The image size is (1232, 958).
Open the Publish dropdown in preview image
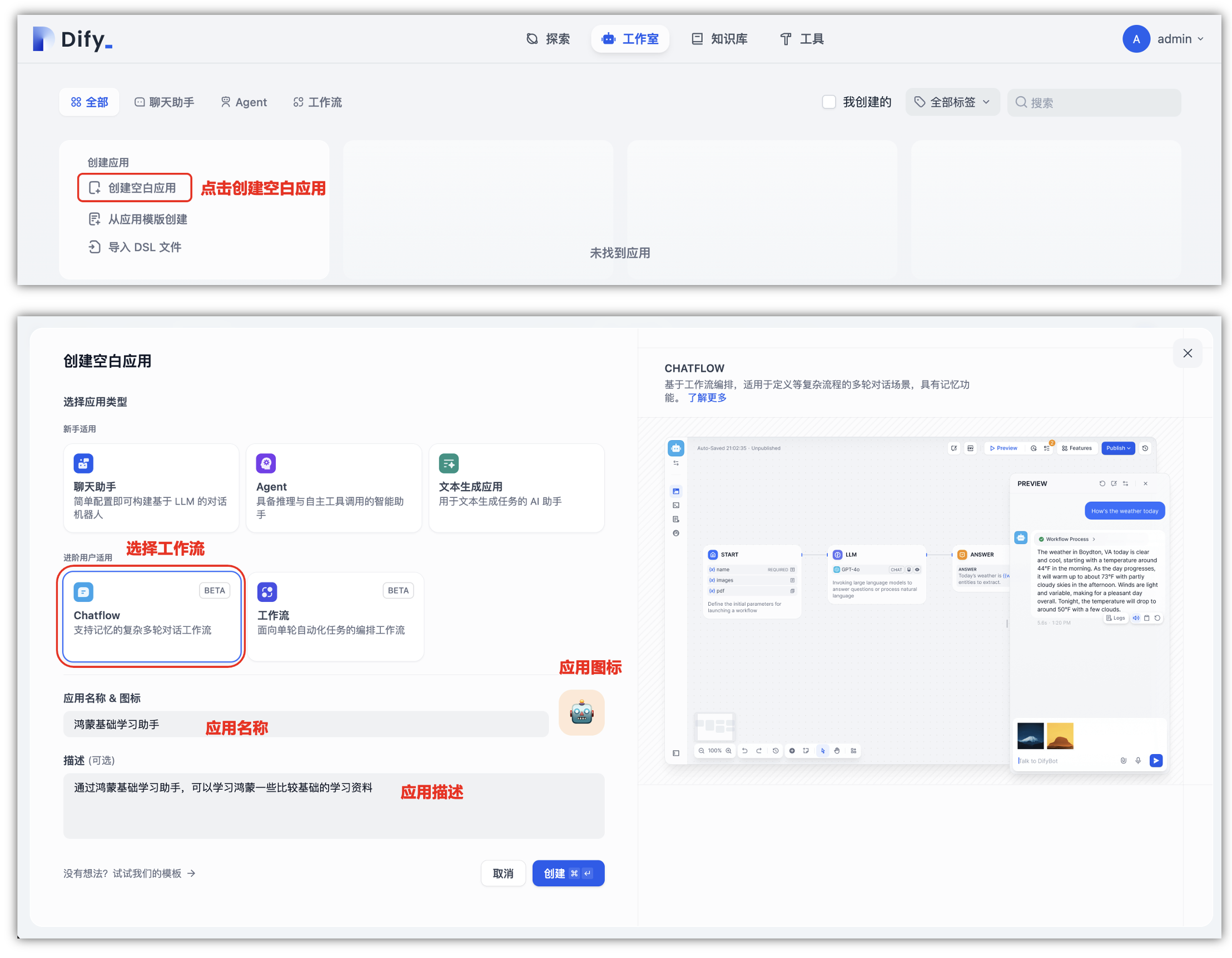[1118, 448]
